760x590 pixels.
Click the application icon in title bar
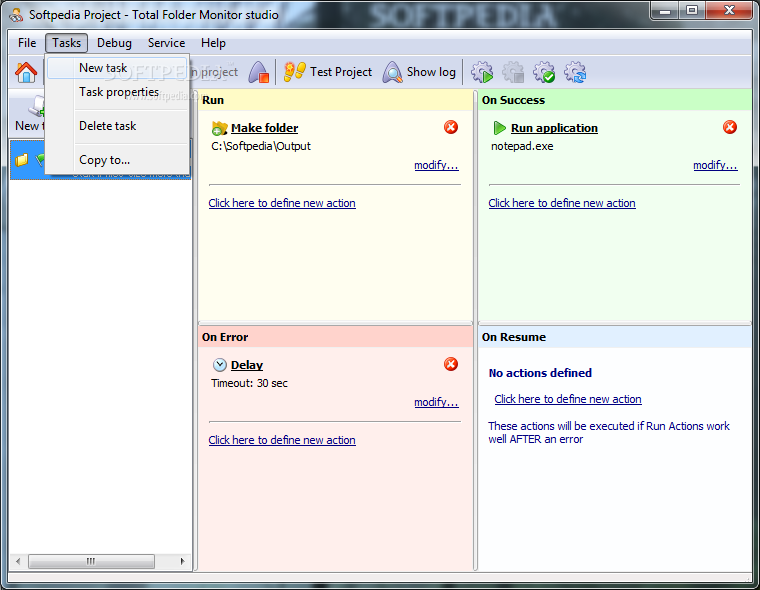coord(16,15)
